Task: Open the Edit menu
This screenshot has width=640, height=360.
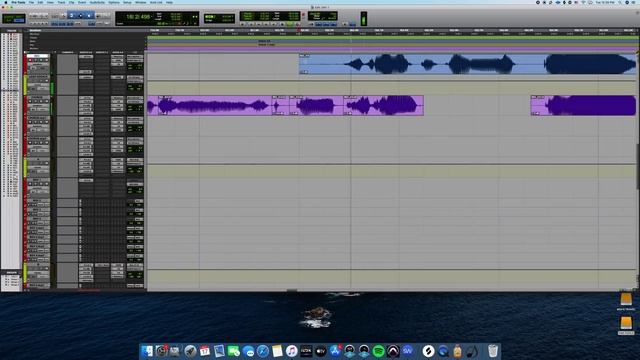Action: pyautogui.click(x=40, y=2)
